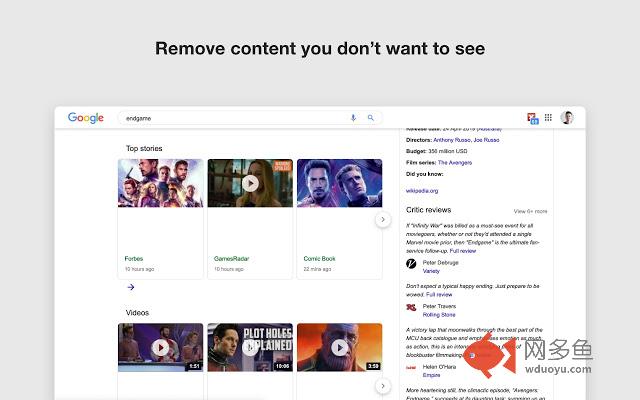Click the voice search microphone icon
Screen dimensions: 640x400
(x=353, y=118)
